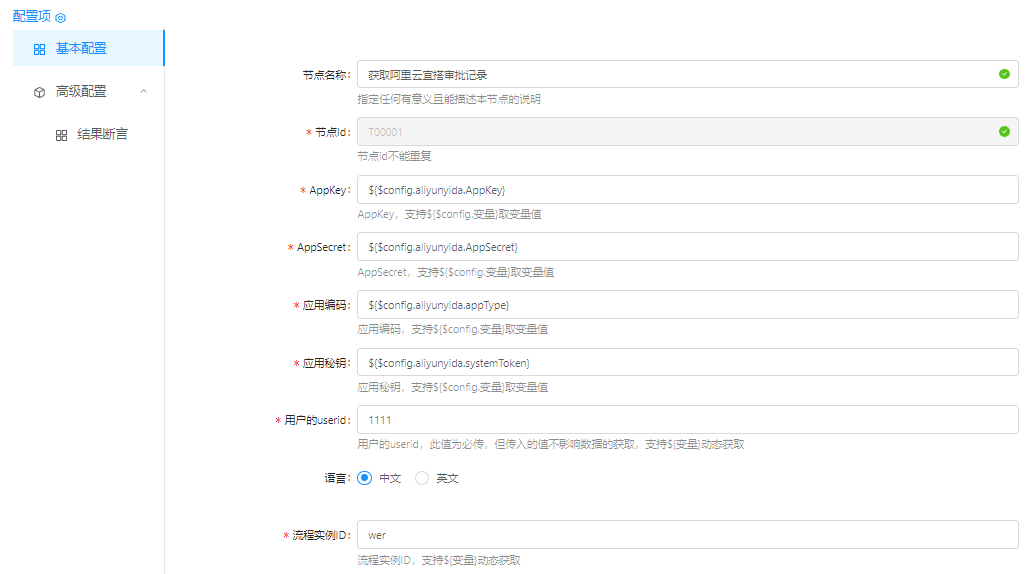Click the 用户的userId input field
Viewport: 1033px width, 574px height.
[x=686, y=420]
